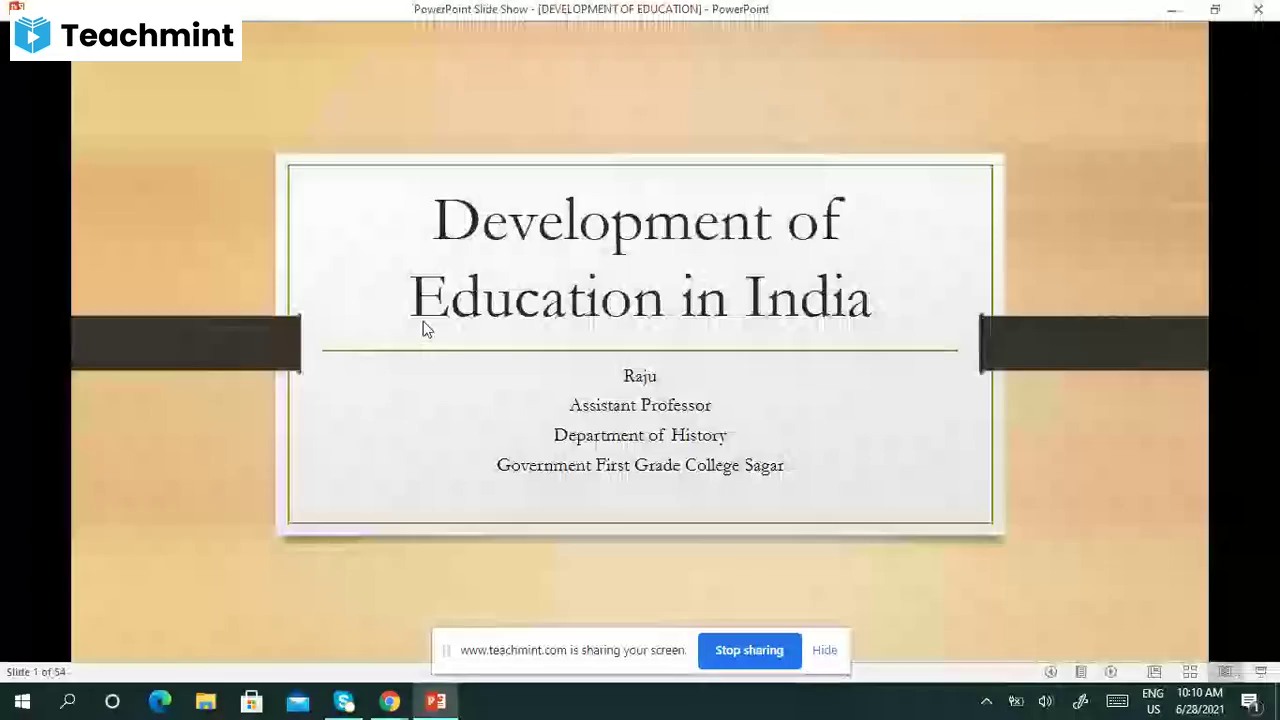Open the Mail app from taskbar
The image size is (1280, 720).
298,702
